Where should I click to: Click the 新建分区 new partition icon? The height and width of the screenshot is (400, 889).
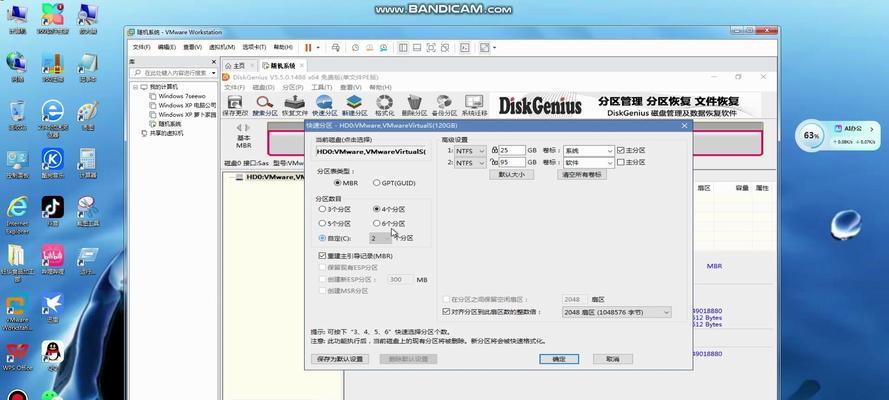click(x=354, y=105)
